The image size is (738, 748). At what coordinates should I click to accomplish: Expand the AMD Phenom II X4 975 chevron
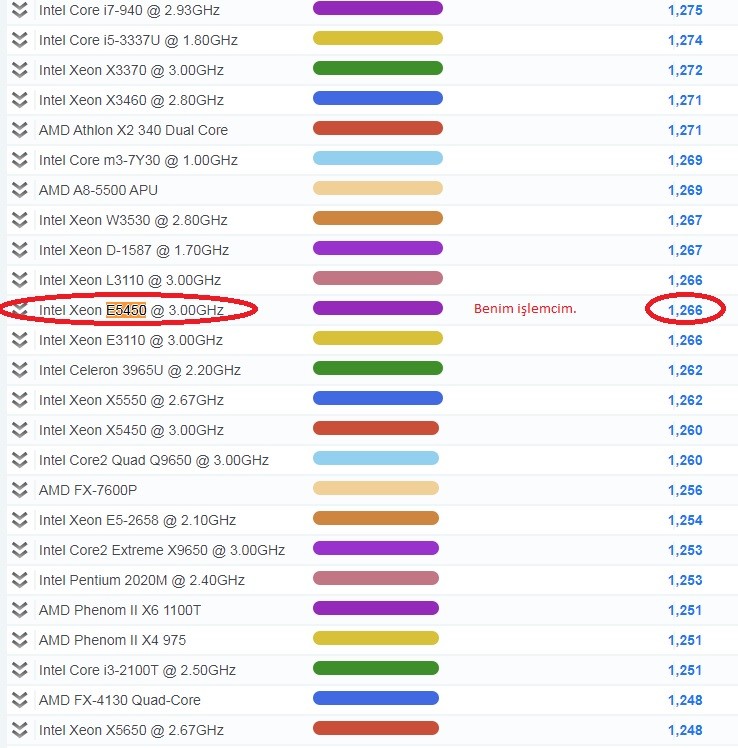click(x=20, y=640)
